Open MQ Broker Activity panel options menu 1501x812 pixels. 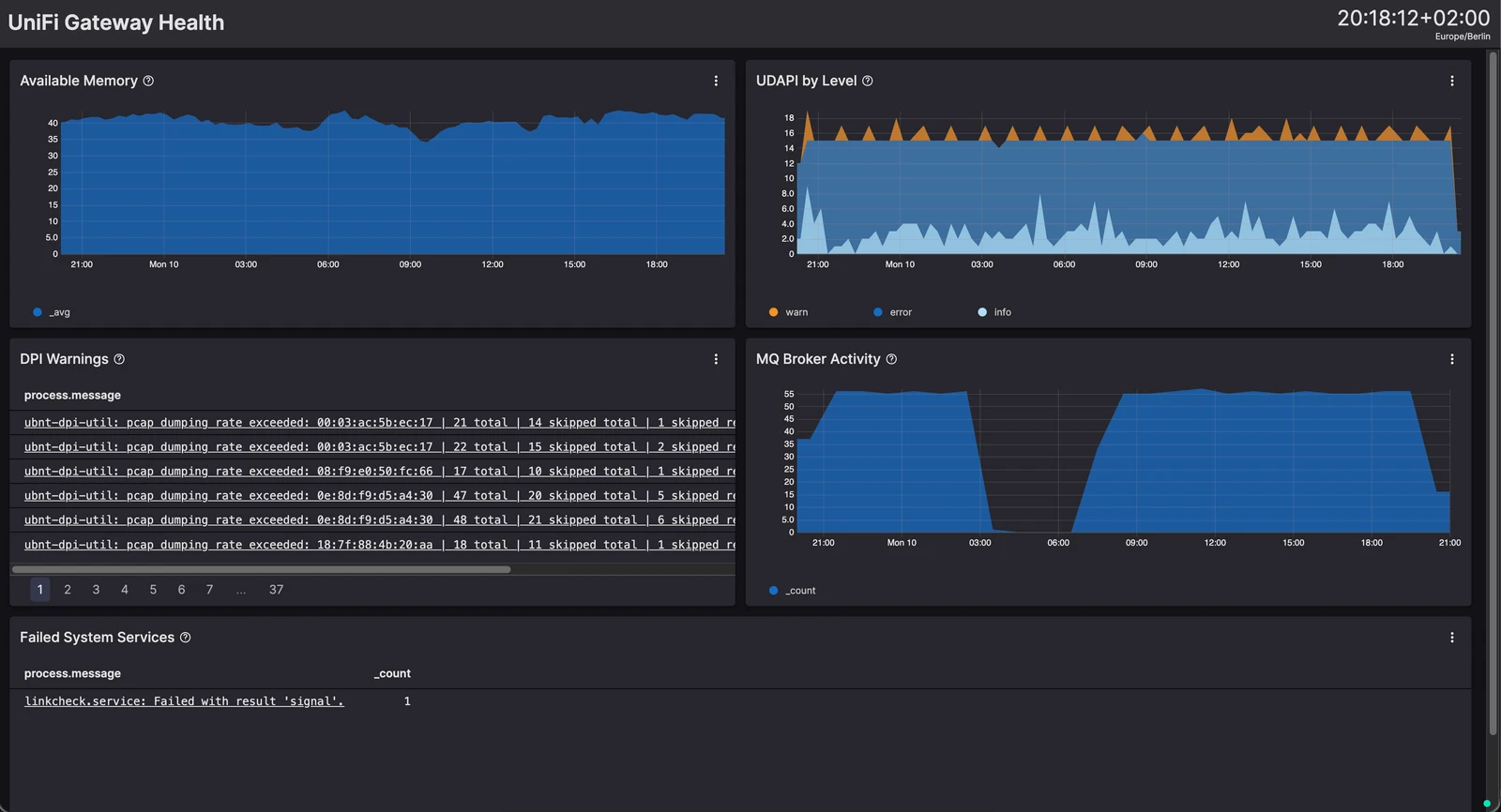(1452, 359)
